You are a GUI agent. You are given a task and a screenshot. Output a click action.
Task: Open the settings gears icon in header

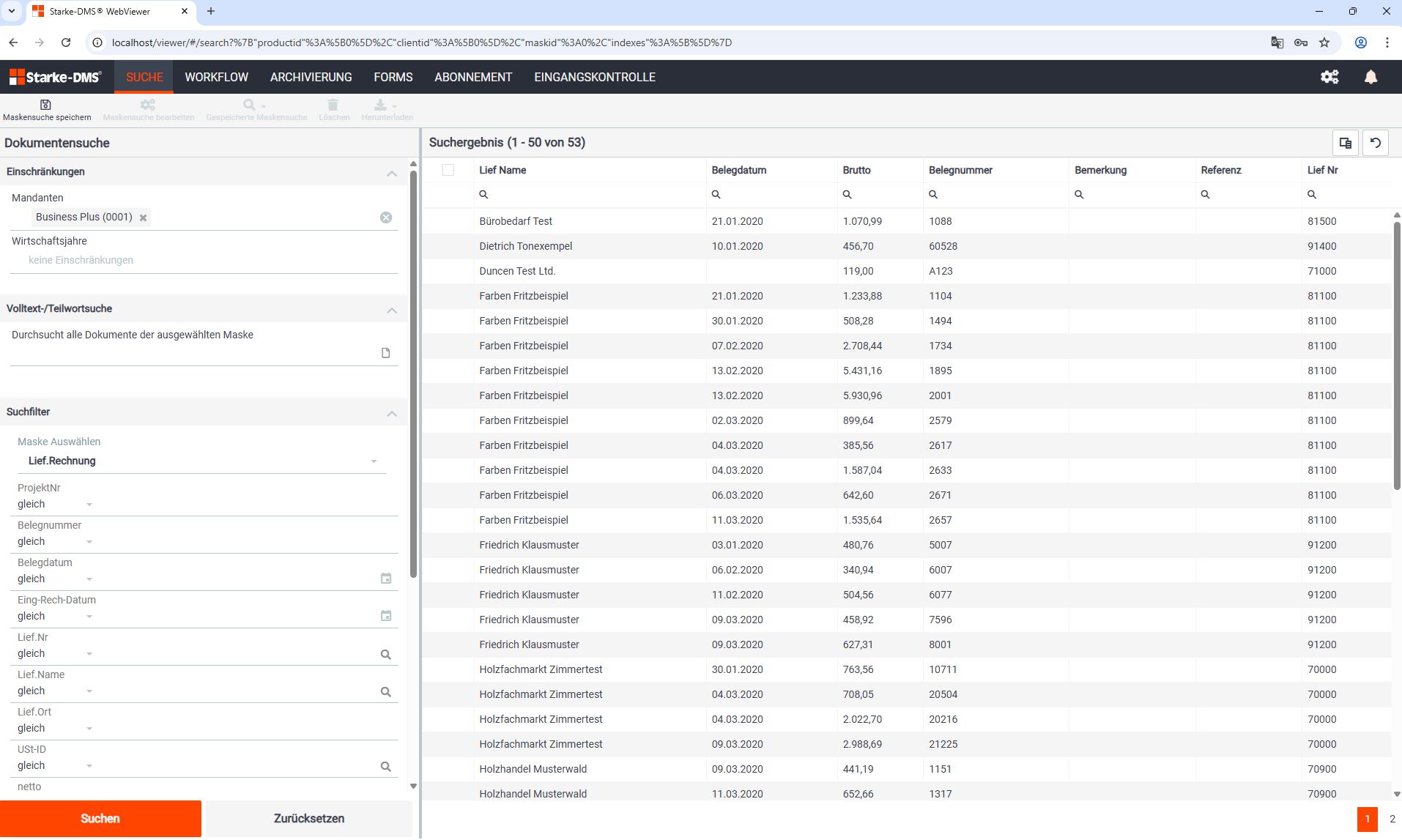coord(1329,77)
